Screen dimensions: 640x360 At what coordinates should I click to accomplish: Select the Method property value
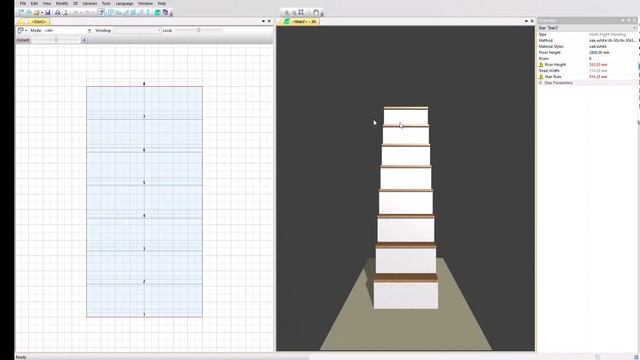coord(612,40)
